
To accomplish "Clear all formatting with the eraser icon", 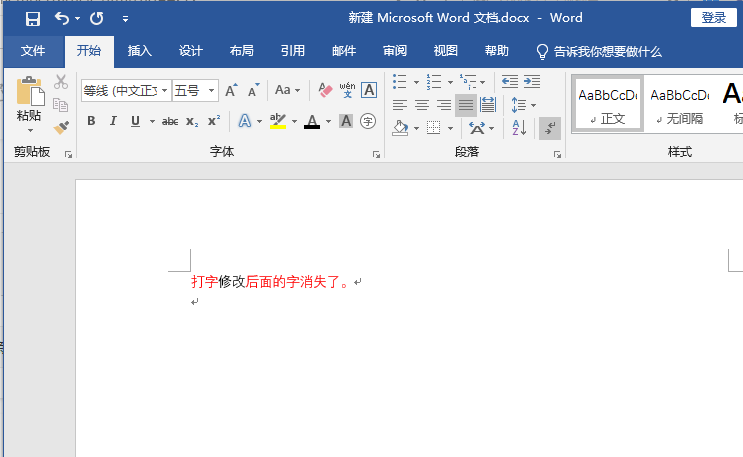I will [325, 90].
